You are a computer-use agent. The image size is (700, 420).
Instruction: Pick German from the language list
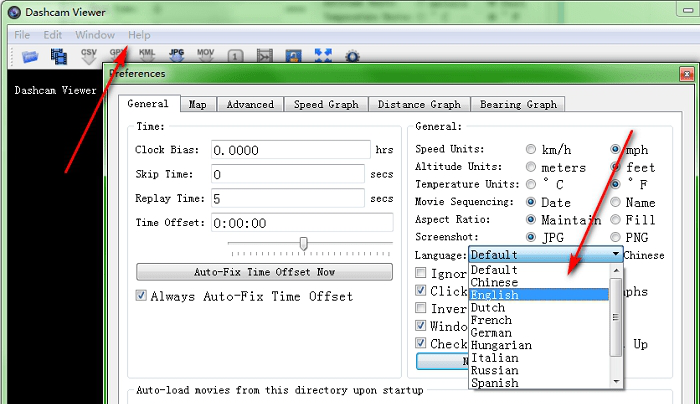point(539,333)
